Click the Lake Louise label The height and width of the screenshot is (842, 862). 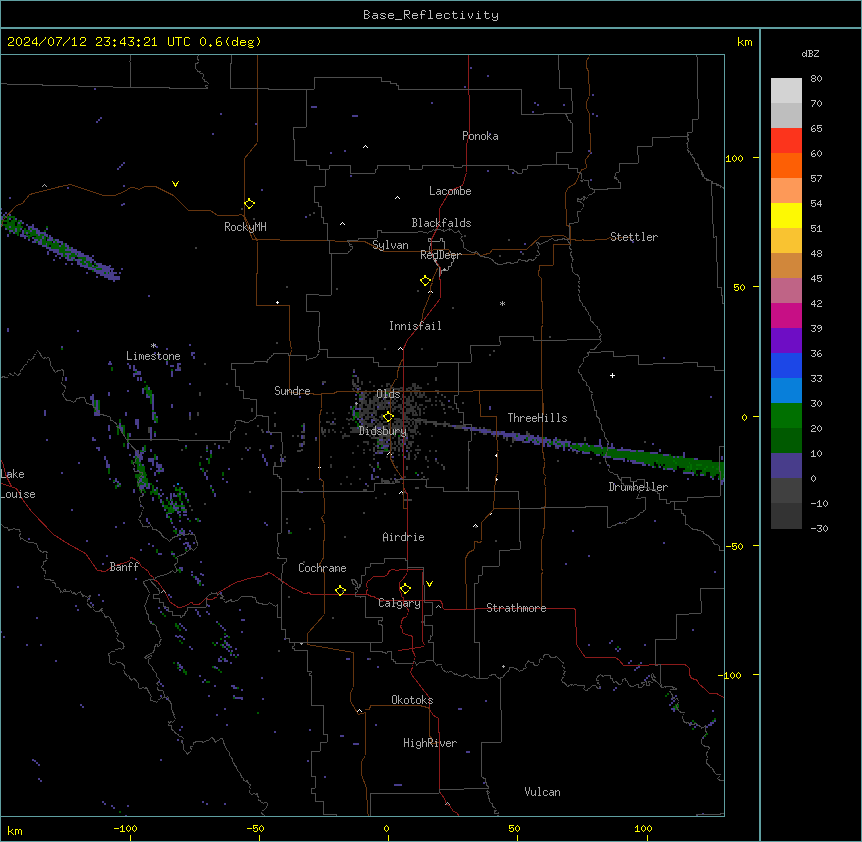click(x=17, y=484)
